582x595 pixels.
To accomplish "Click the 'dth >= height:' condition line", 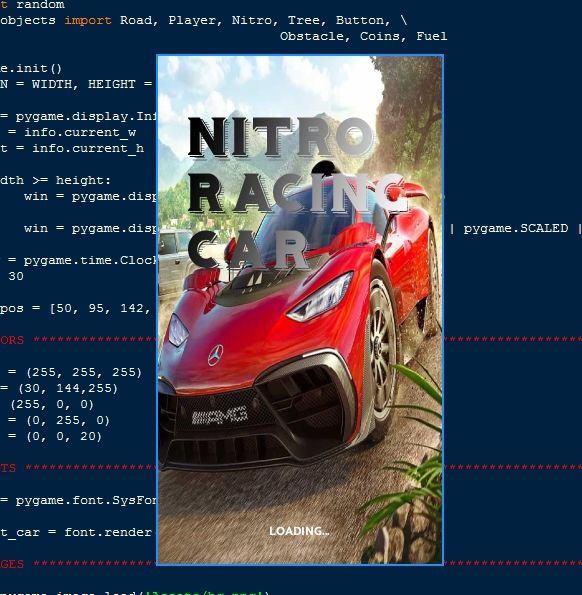I will (55, 180).
